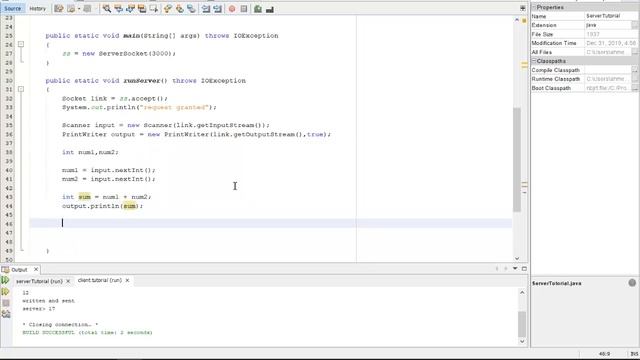This screenshot has height=360, width=640.
Task: Select the Output window tab
Action: point(19,270)
